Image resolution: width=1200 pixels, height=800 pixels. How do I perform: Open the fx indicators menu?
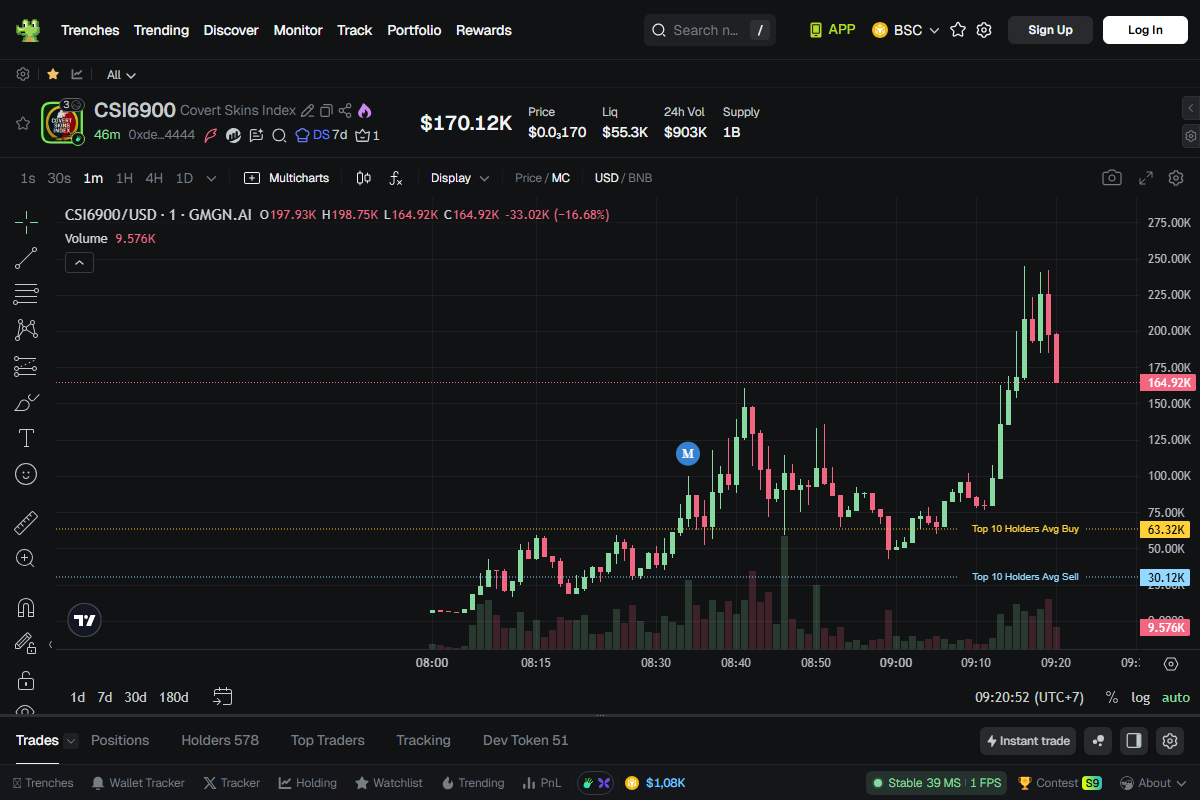coord(396,178)
